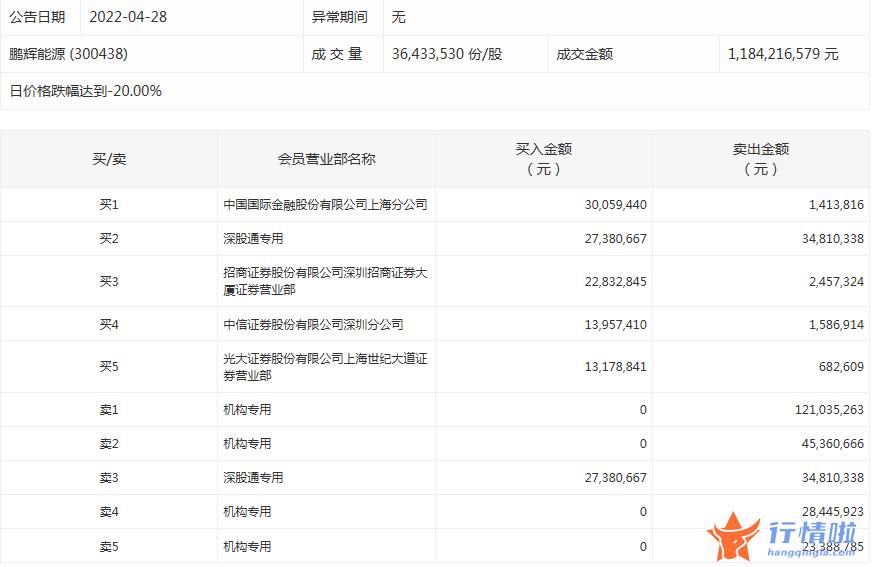Screen dimensions: 872x567
Task: Click 机构专用 in the 卖2 row
Action: point(247,444)
